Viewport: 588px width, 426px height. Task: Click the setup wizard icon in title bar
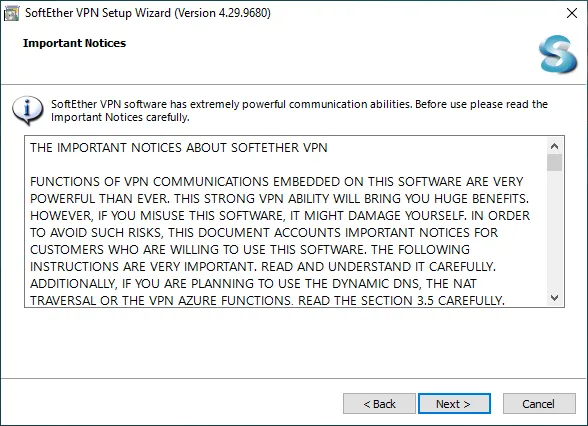tap(11, 14)
